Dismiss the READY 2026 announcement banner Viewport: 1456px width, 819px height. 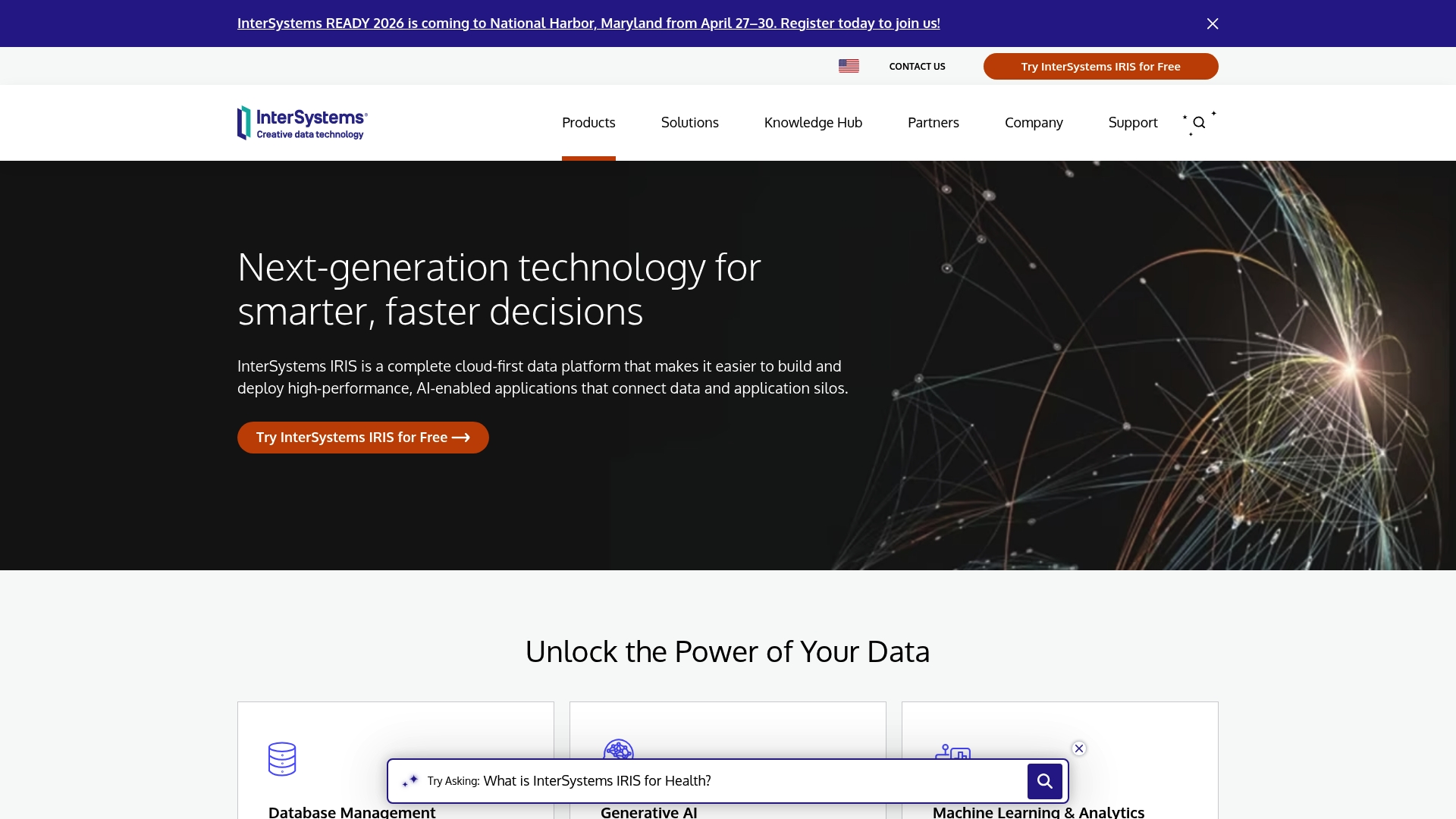point(1212,24)
